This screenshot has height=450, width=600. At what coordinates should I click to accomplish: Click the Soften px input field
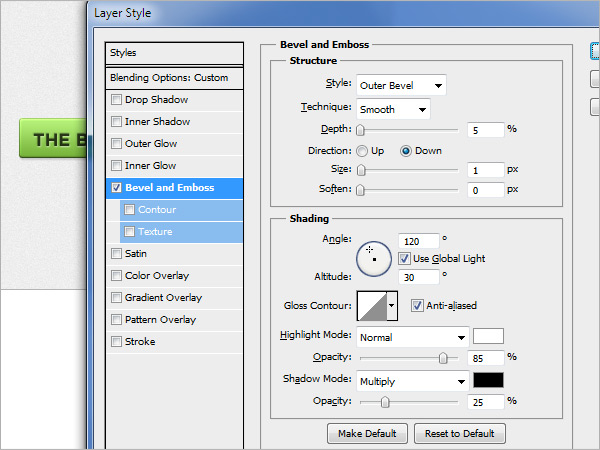(486, 190)
